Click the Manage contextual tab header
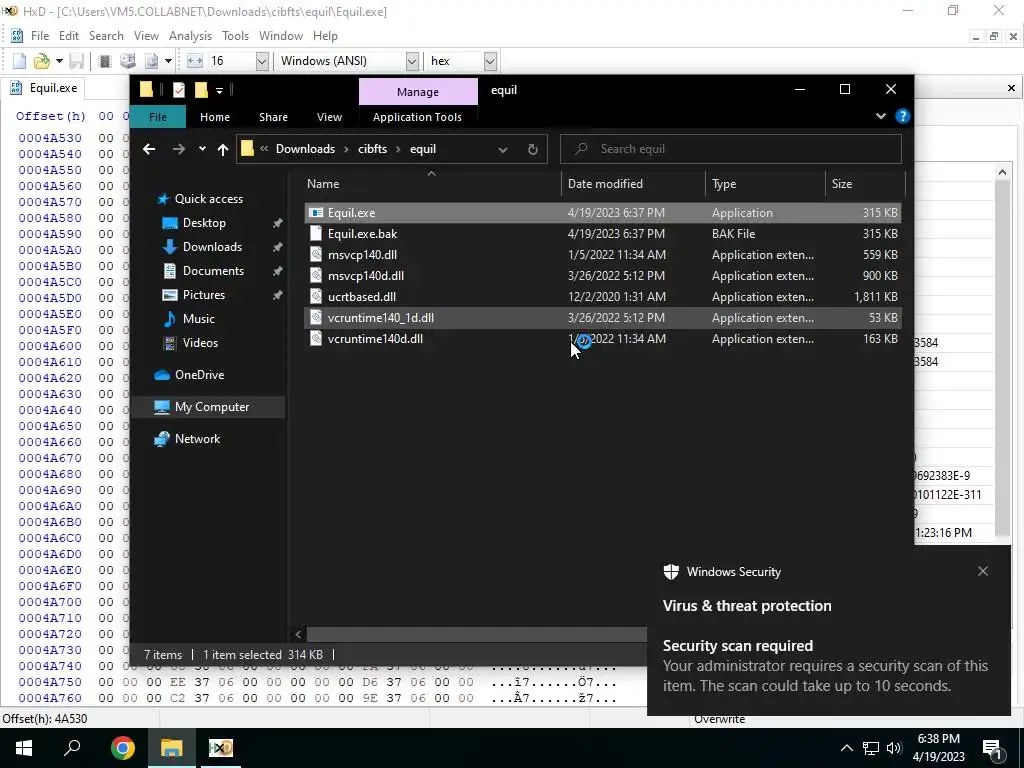Screen dimensions: 1024x768 click(x=418, y=92)
